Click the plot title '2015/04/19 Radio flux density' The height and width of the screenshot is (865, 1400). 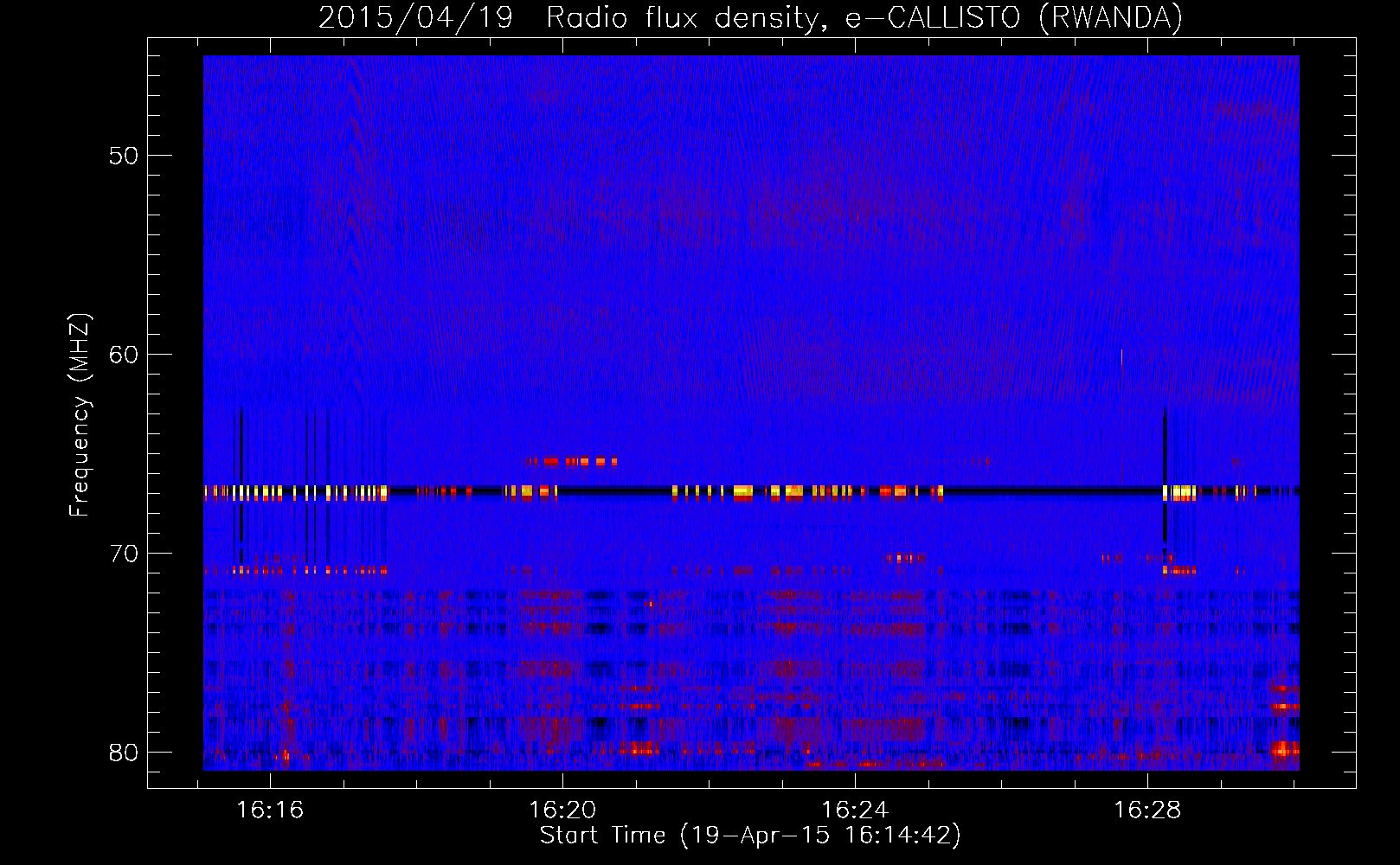pos(750,17)
